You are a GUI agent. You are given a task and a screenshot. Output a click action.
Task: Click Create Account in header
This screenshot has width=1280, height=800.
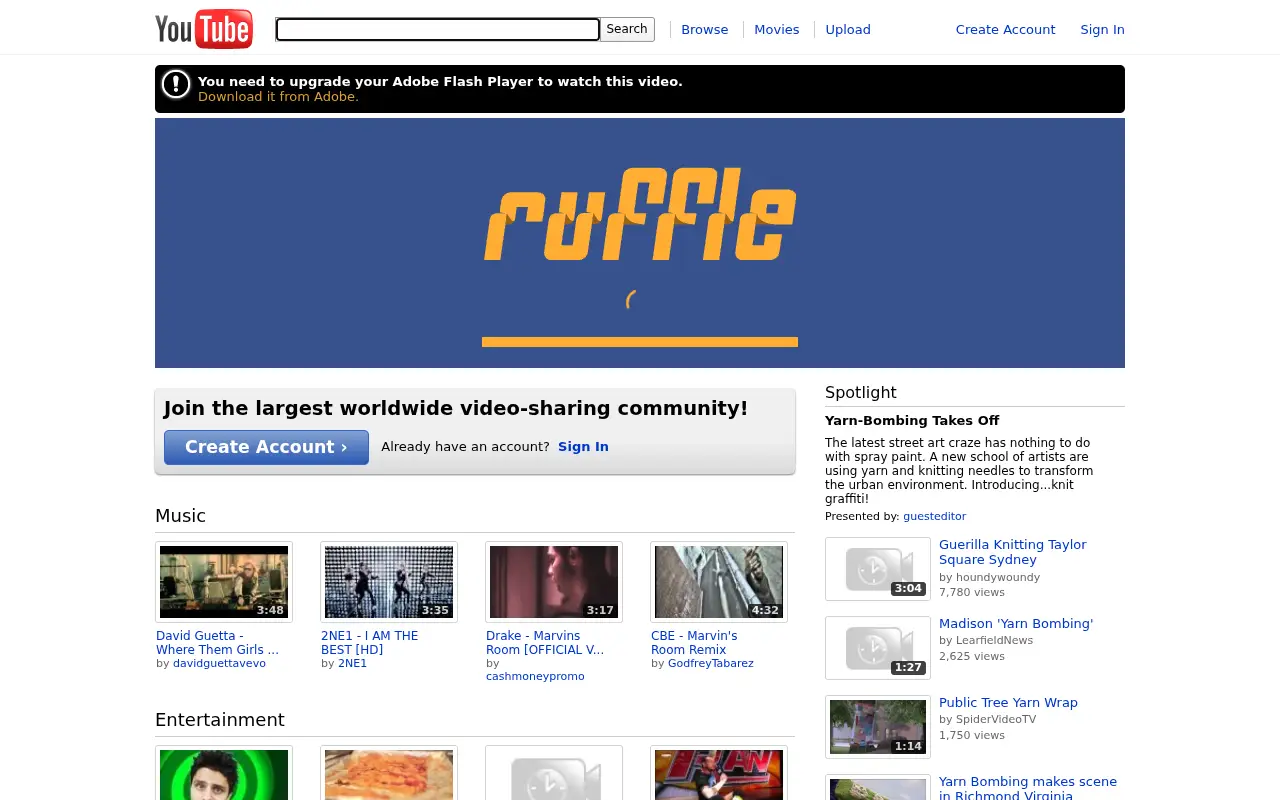click(1005, 29)
